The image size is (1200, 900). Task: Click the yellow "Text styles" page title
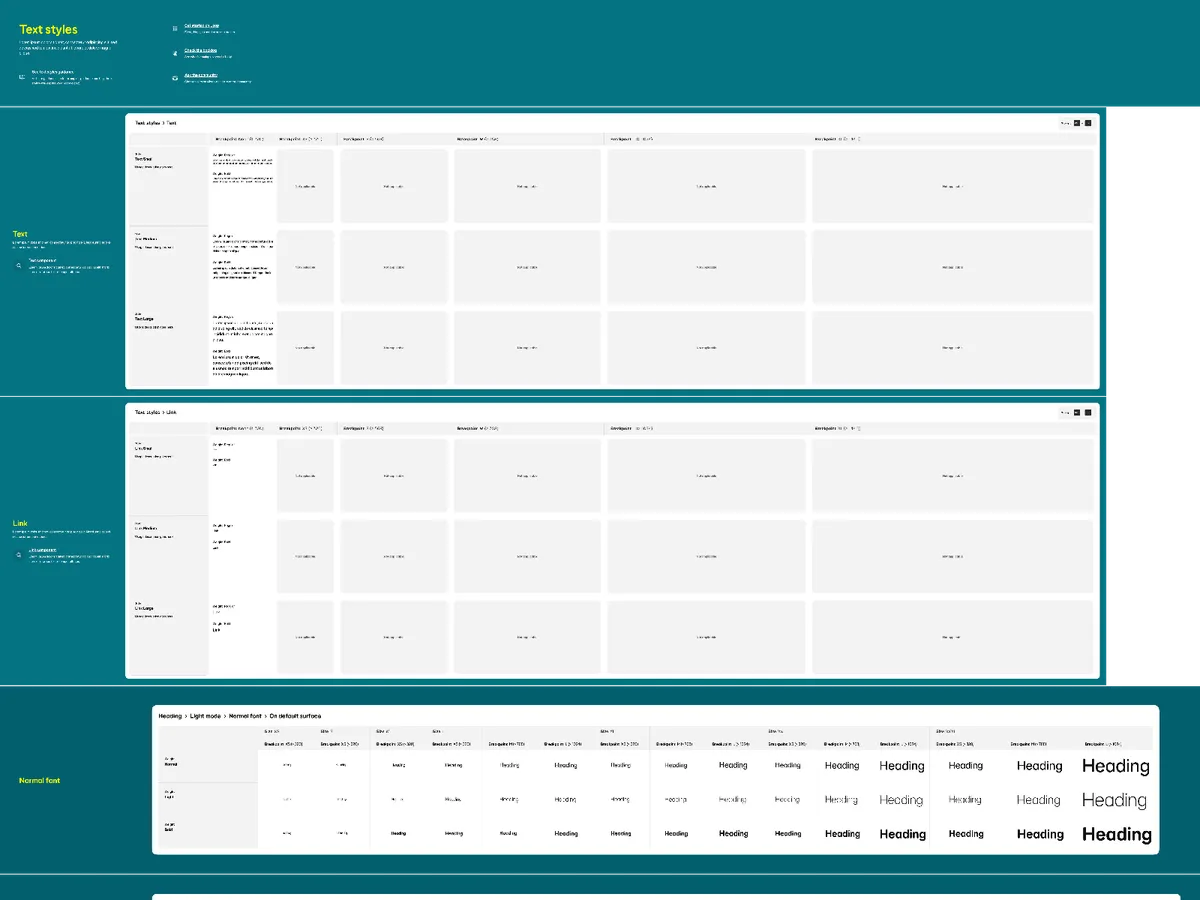click(x=48, y=30)
